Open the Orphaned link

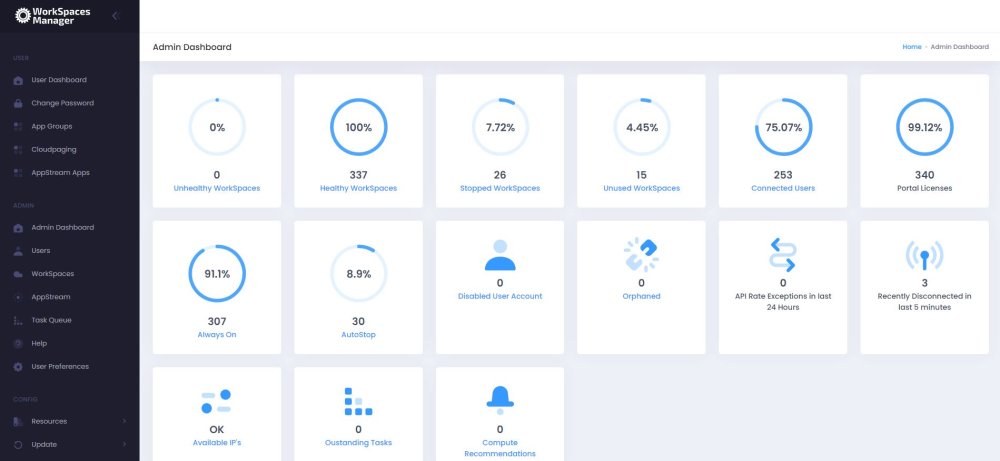click(x=642, y=296)
